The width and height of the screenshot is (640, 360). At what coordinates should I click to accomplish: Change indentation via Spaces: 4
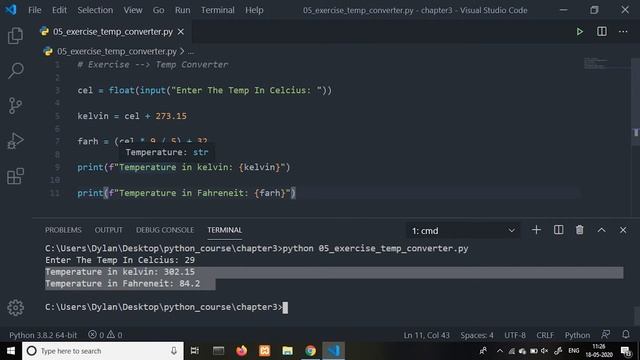click(477, 335)
